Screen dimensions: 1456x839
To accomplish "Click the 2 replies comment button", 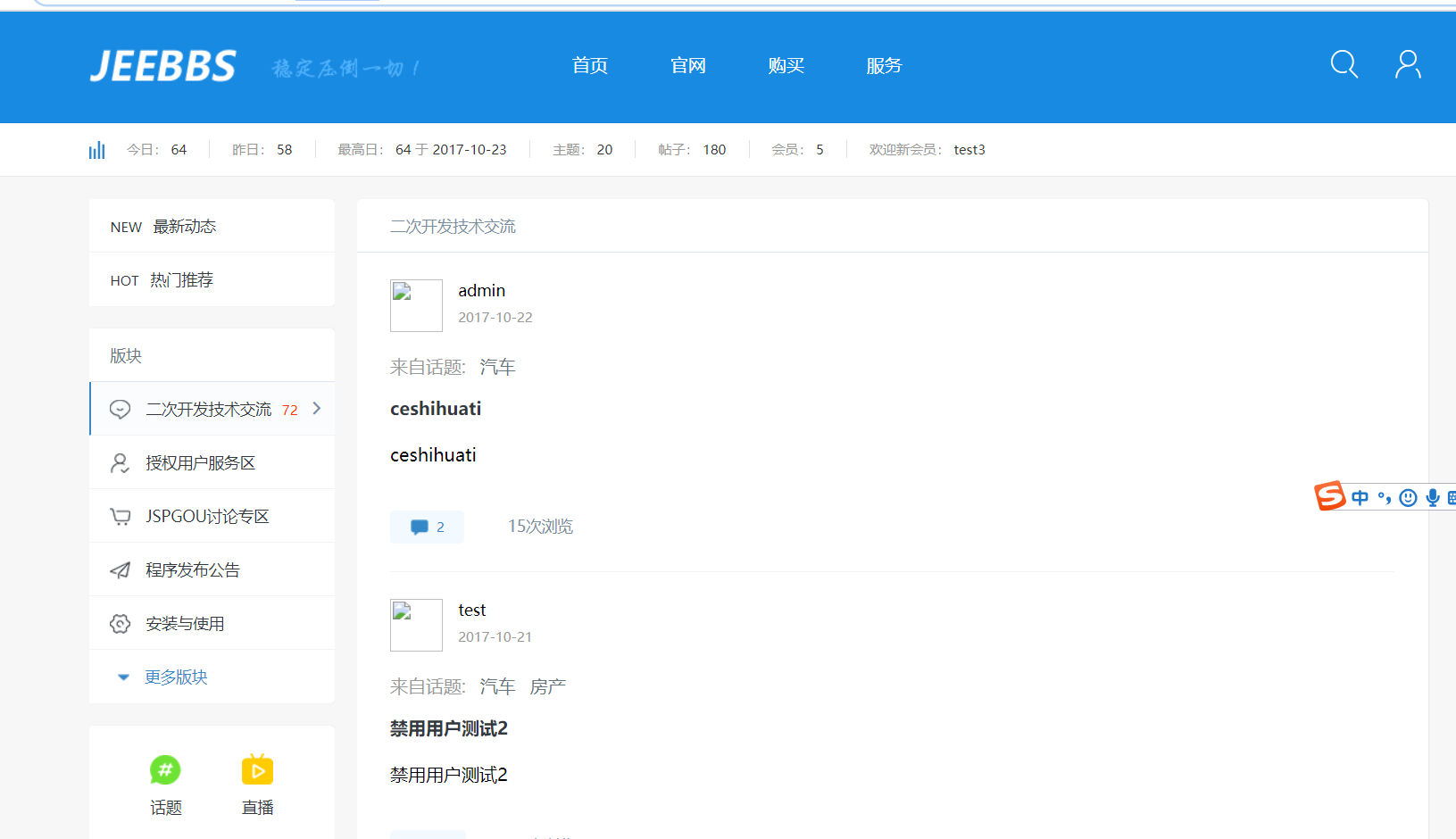I will click(427, 527).
